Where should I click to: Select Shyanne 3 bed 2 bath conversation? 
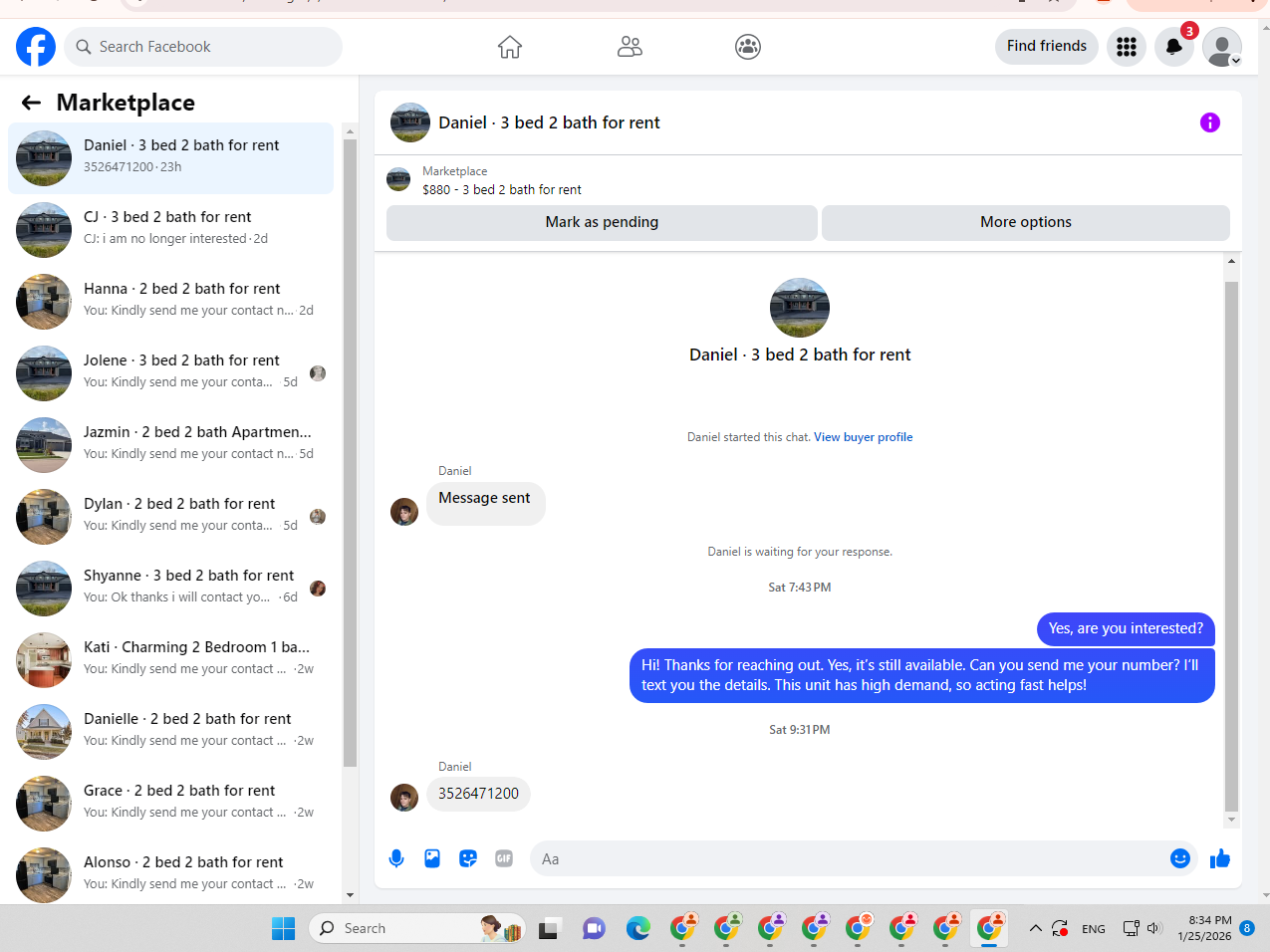[x=170, y=589]
